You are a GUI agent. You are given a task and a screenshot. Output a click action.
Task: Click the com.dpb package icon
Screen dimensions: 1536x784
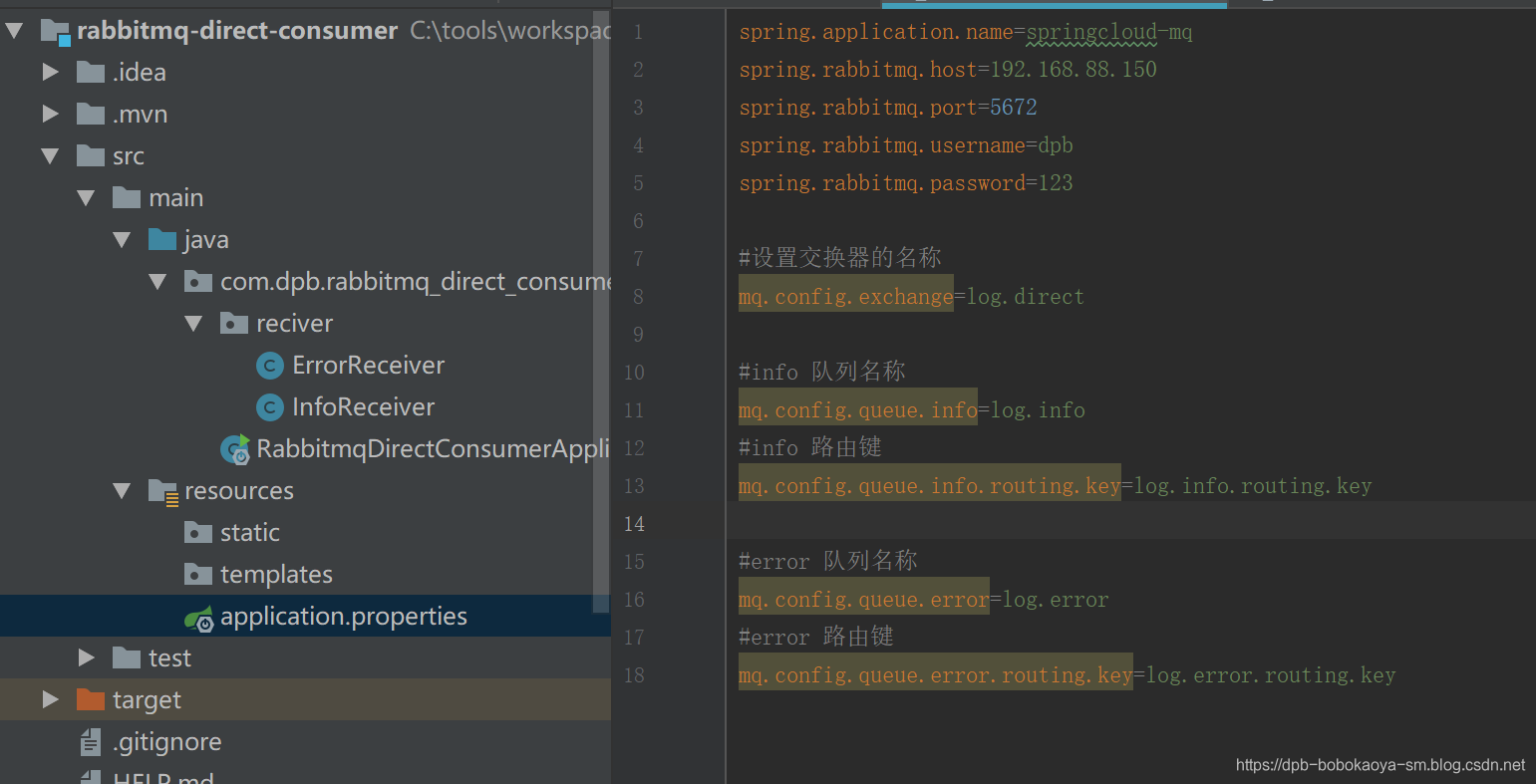(198, 281)
